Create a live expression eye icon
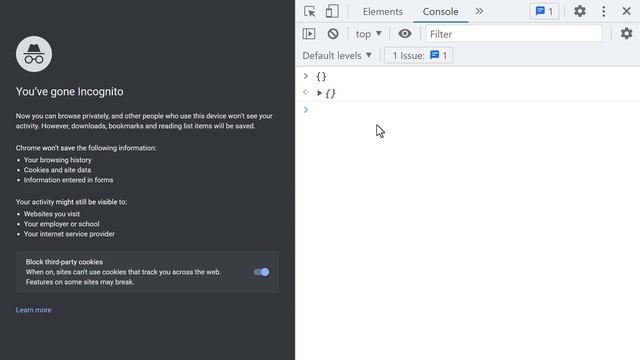Viewport: 640px width, 360px height. point(404,34)
